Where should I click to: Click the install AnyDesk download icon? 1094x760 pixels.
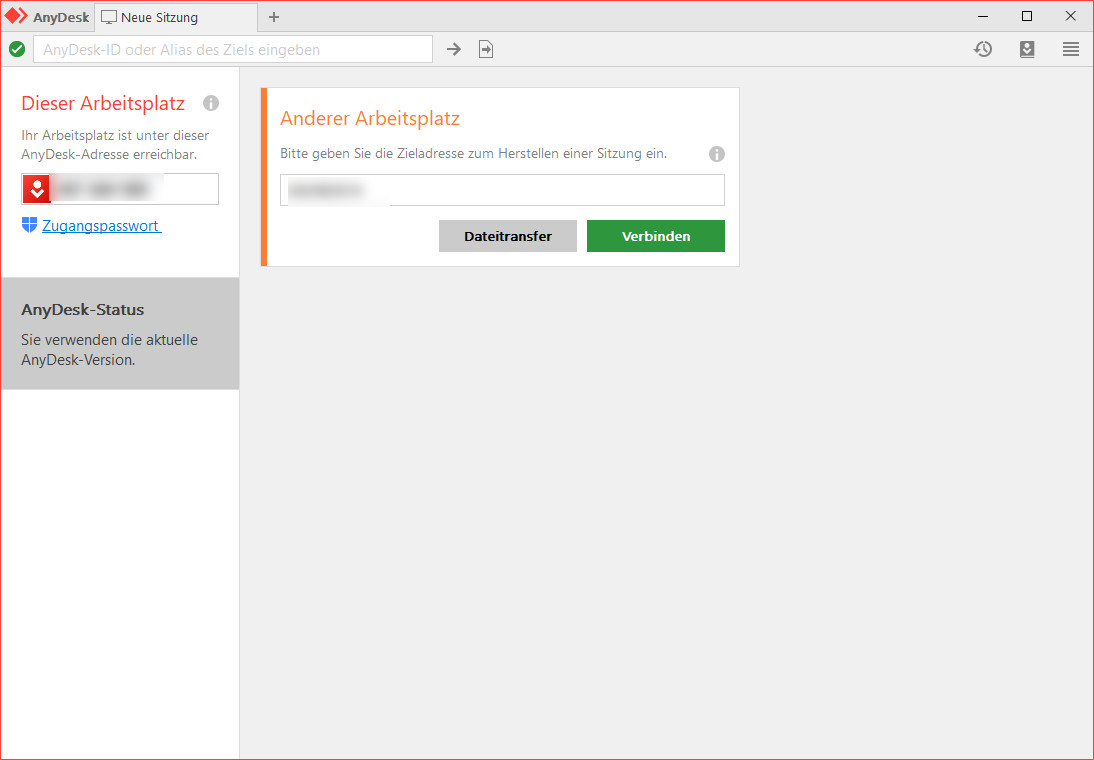(x=1027, y=48)
